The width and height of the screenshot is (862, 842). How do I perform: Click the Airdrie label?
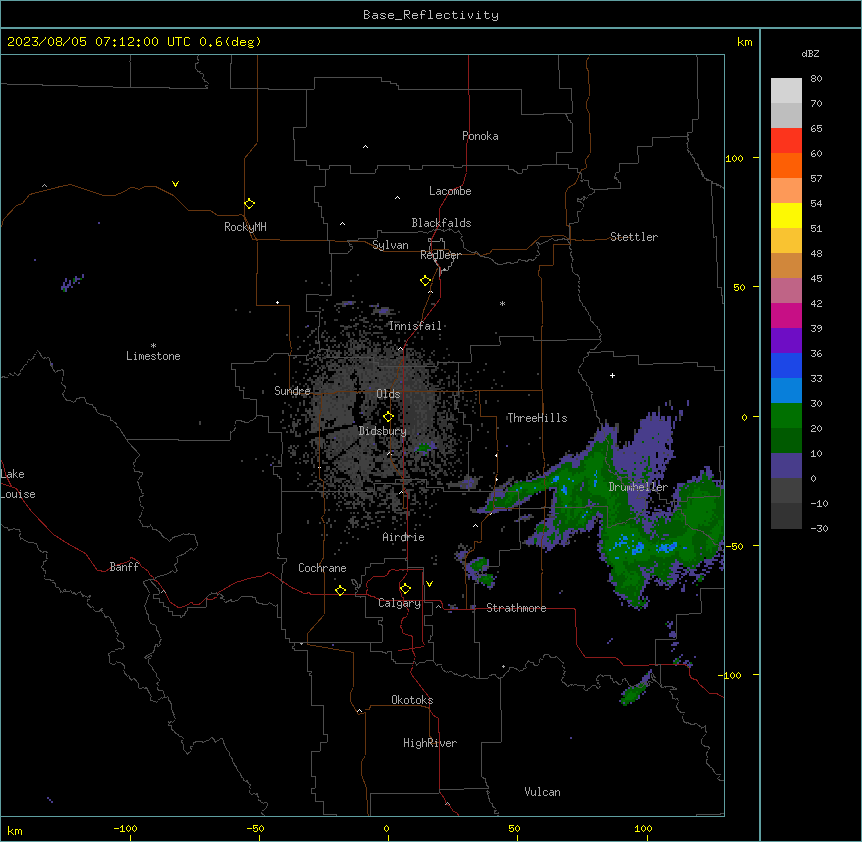404,537
